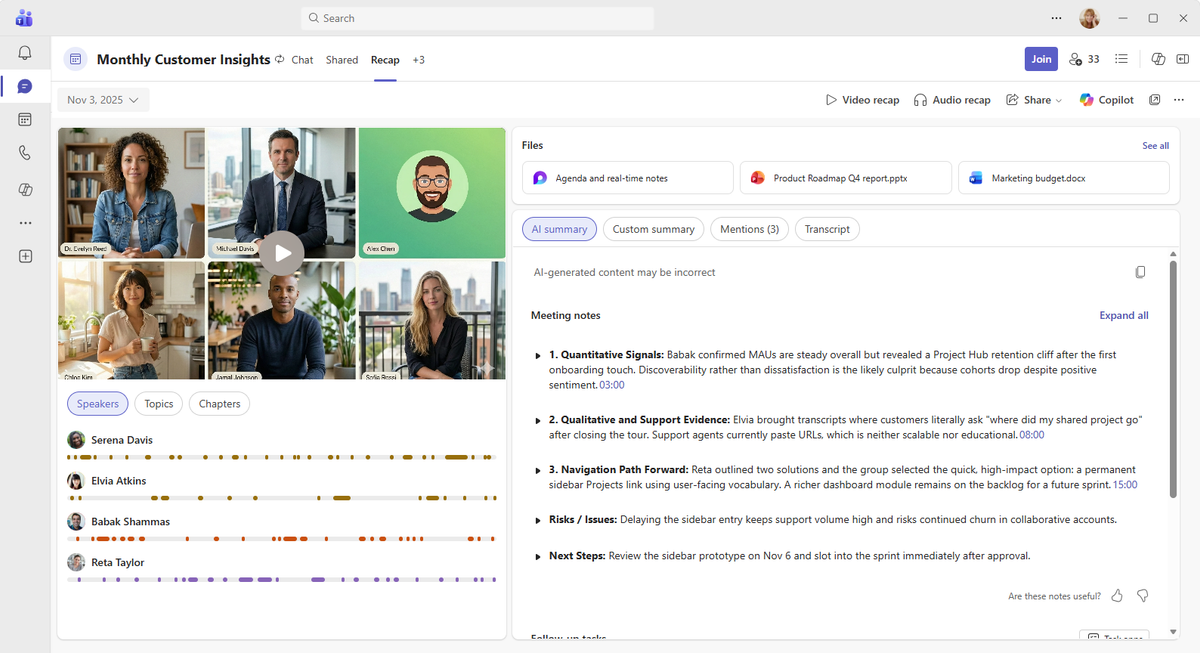Open more apps ellipsis in sidebar
Screen dimensions: 1200x653
pyautogui.click(x=25, y=223)
